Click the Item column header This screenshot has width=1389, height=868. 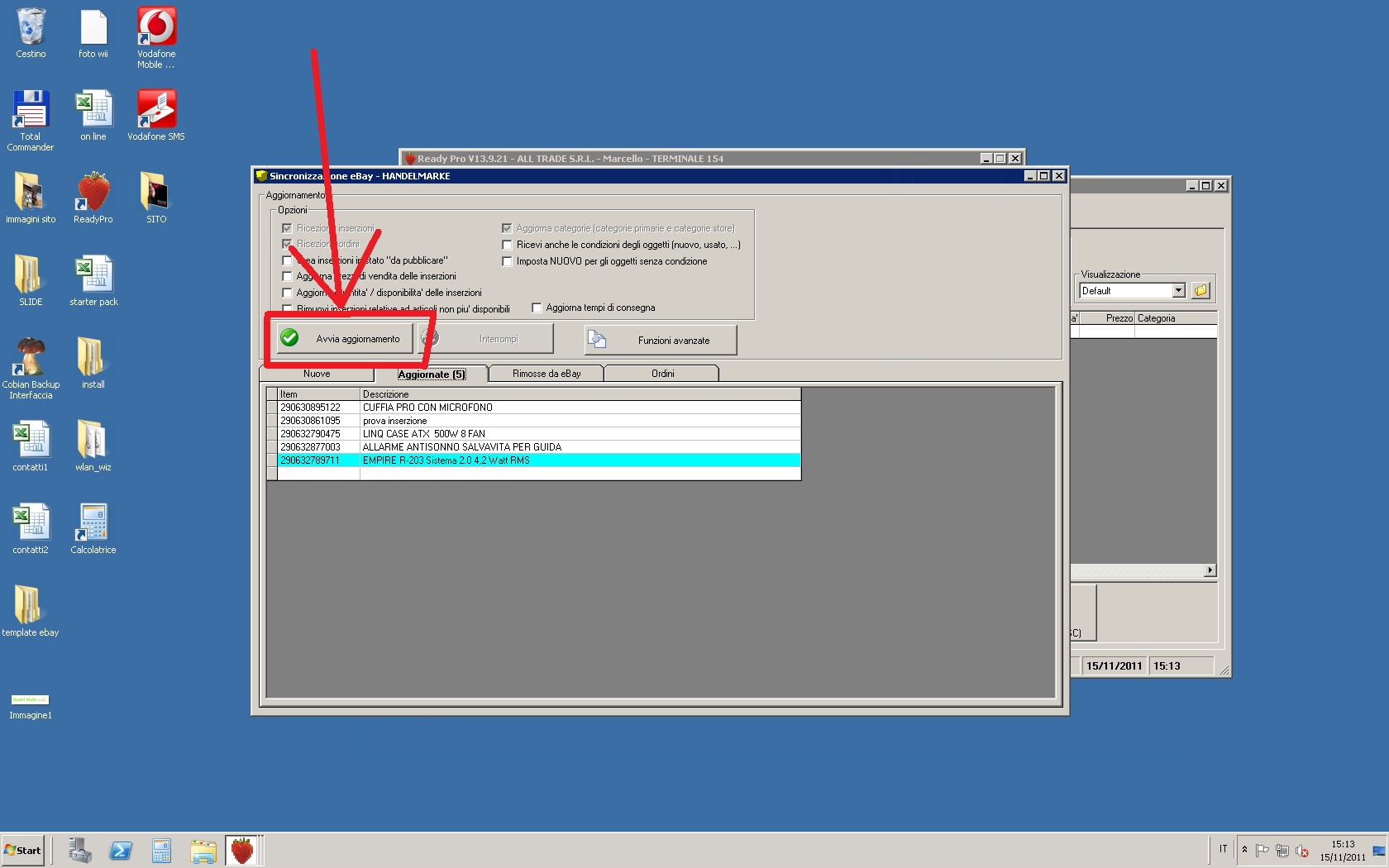(318, 394)
